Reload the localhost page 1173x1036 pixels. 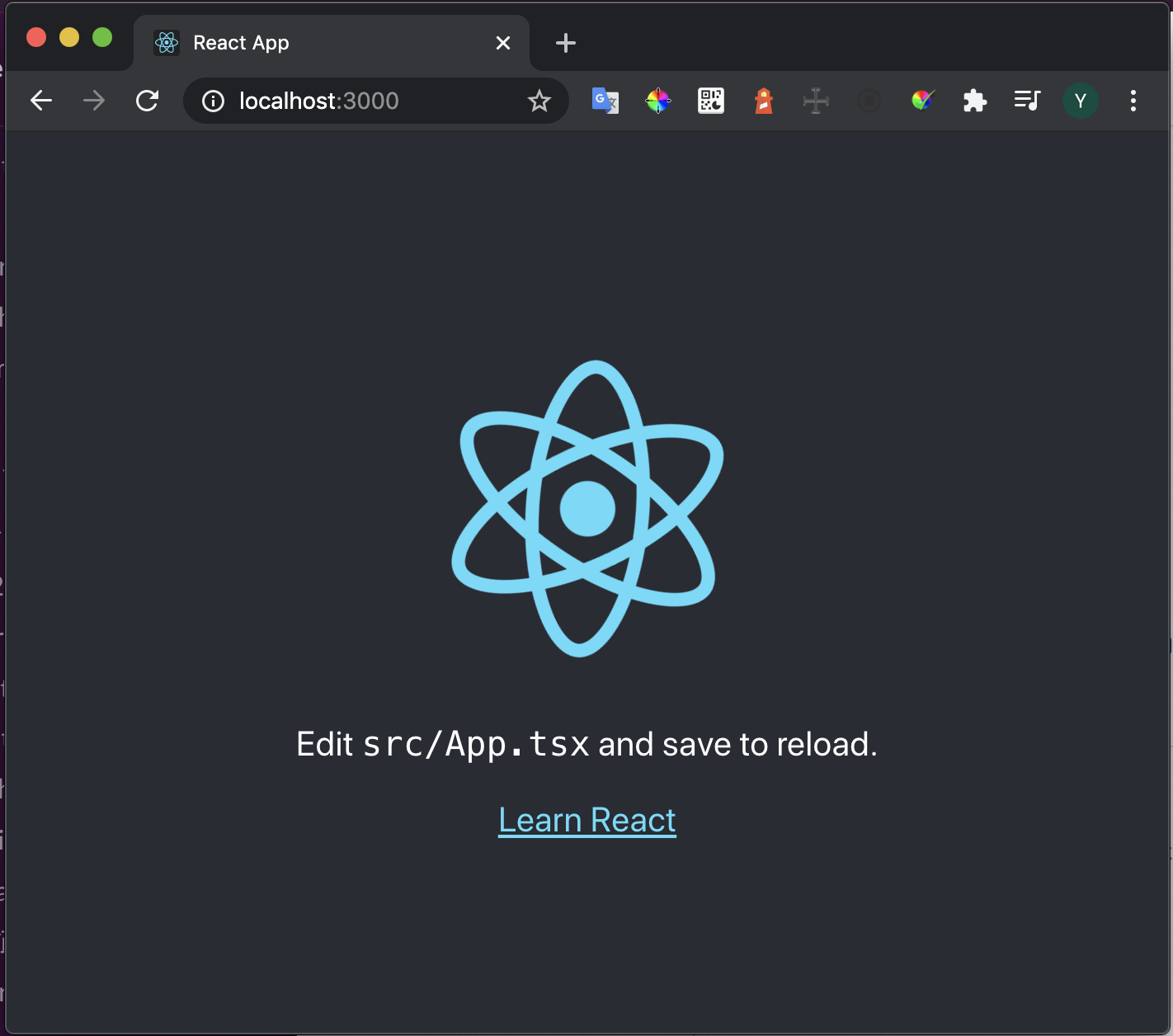(x=147, y=101)
